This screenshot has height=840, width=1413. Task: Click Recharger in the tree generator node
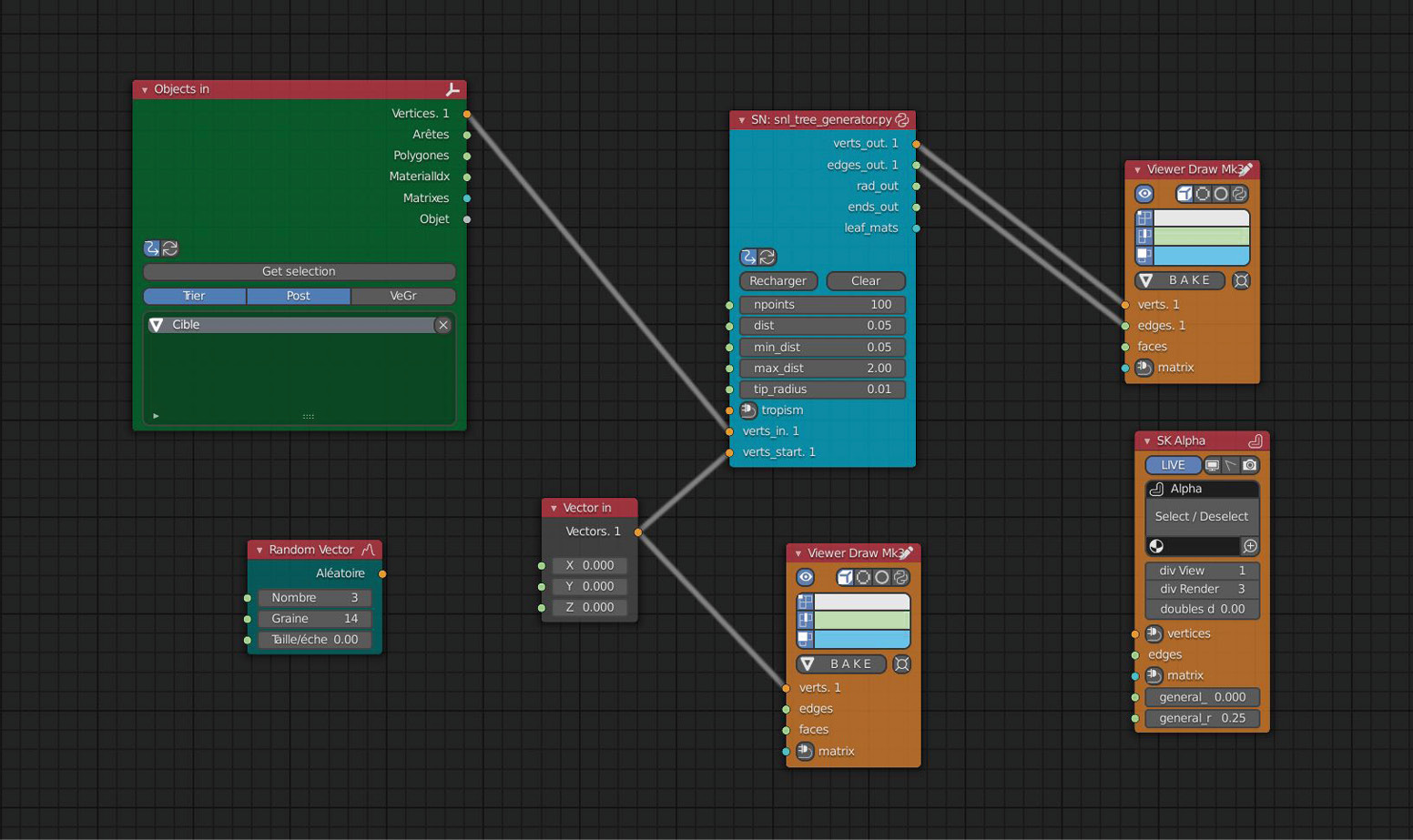click(778, 280)
